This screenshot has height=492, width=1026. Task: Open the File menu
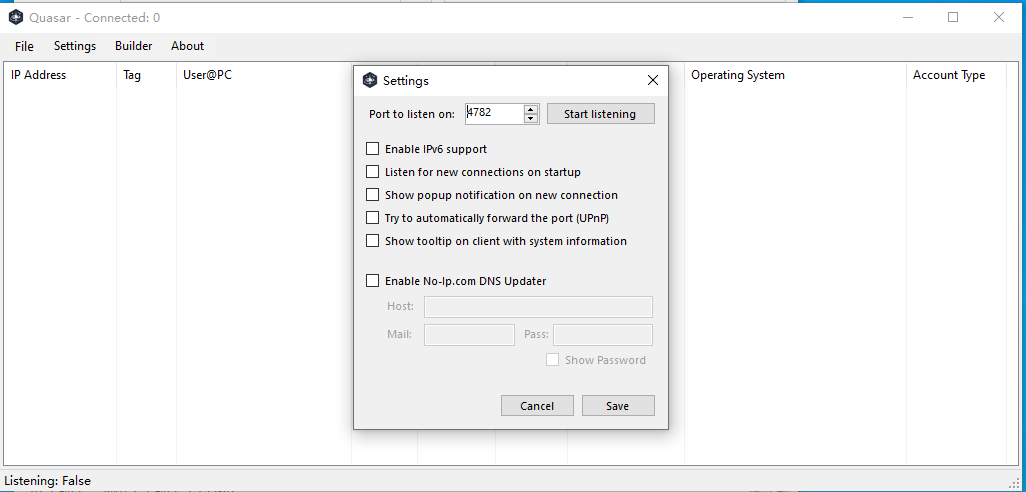(x=24, y=46)
